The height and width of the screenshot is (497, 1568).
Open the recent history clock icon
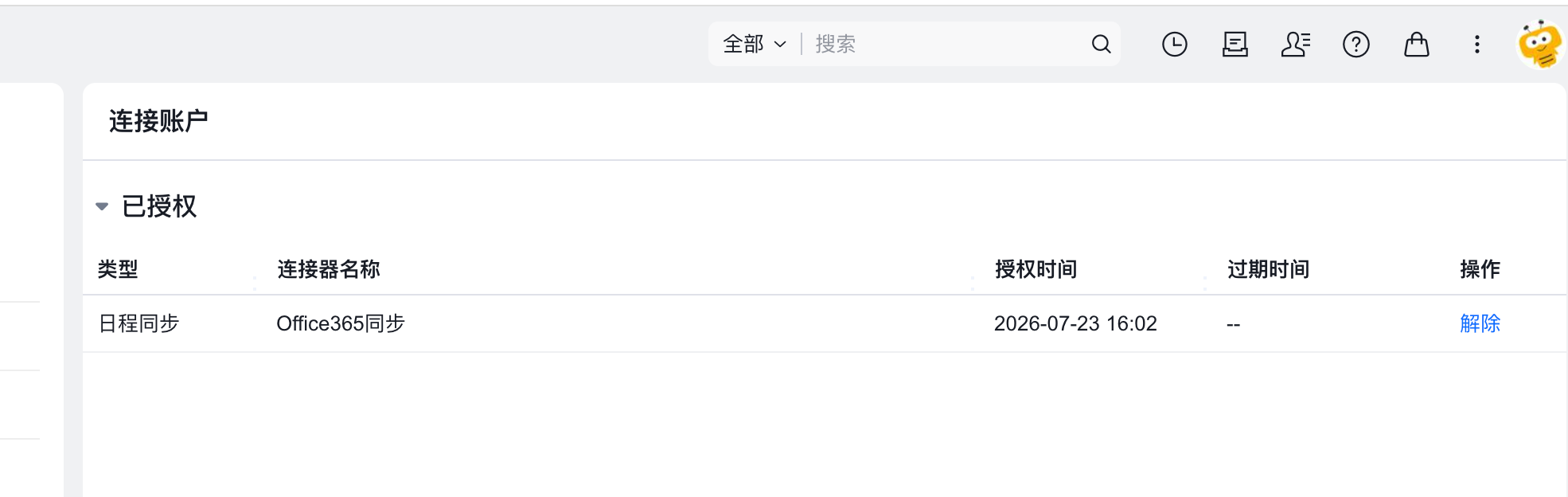tap(1174, 44)
